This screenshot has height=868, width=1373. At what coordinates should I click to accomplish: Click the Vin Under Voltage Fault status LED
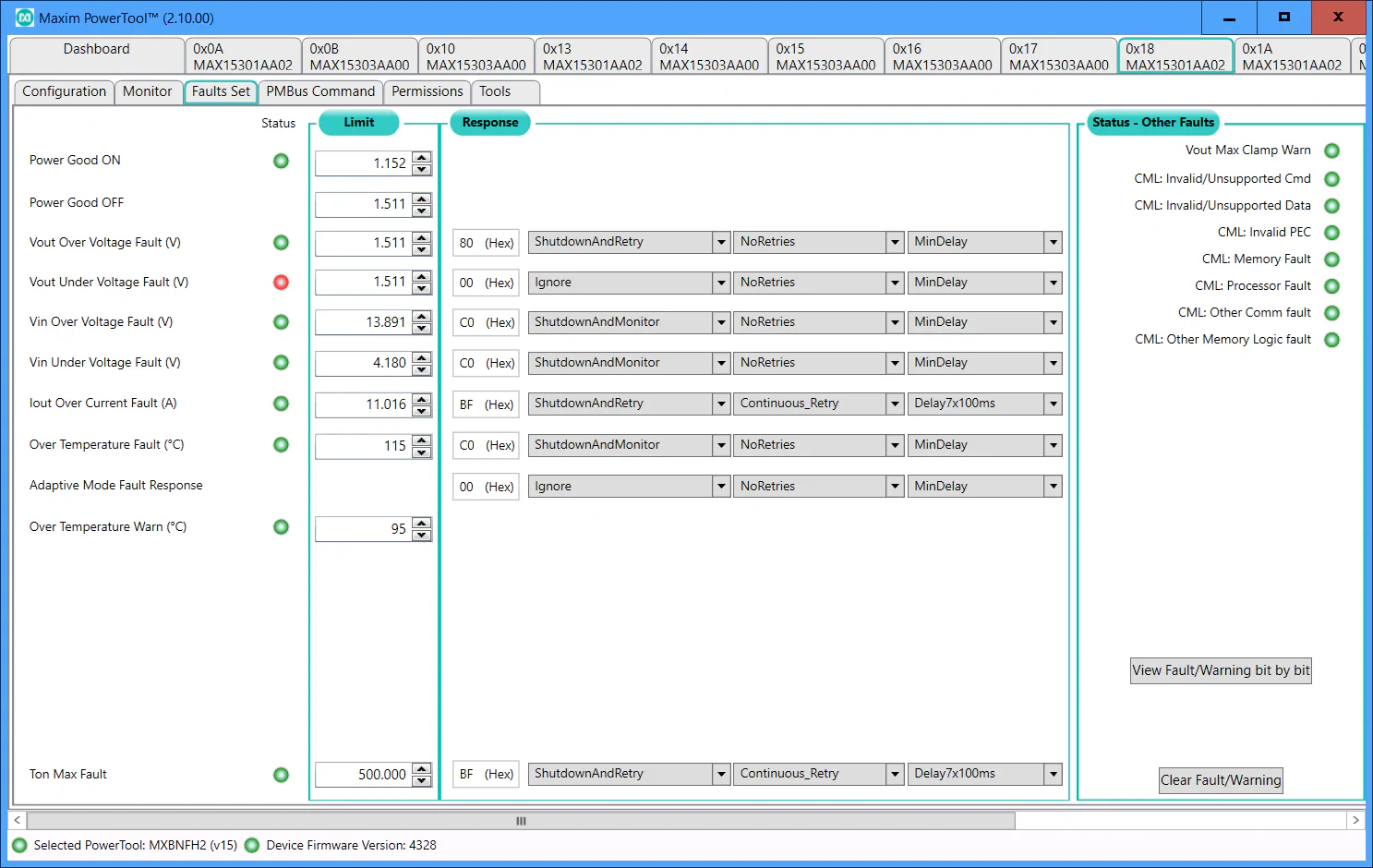click(x=281, y=363)
